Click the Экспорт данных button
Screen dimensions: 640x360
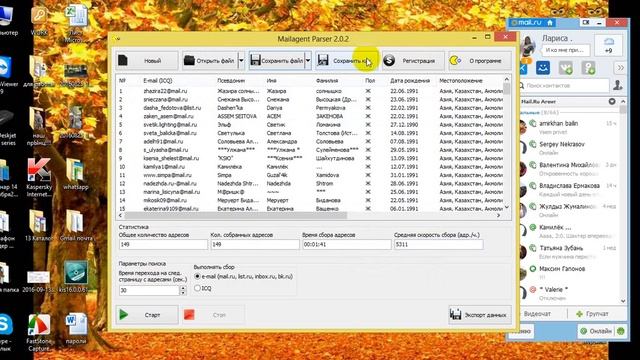point(480,315)
